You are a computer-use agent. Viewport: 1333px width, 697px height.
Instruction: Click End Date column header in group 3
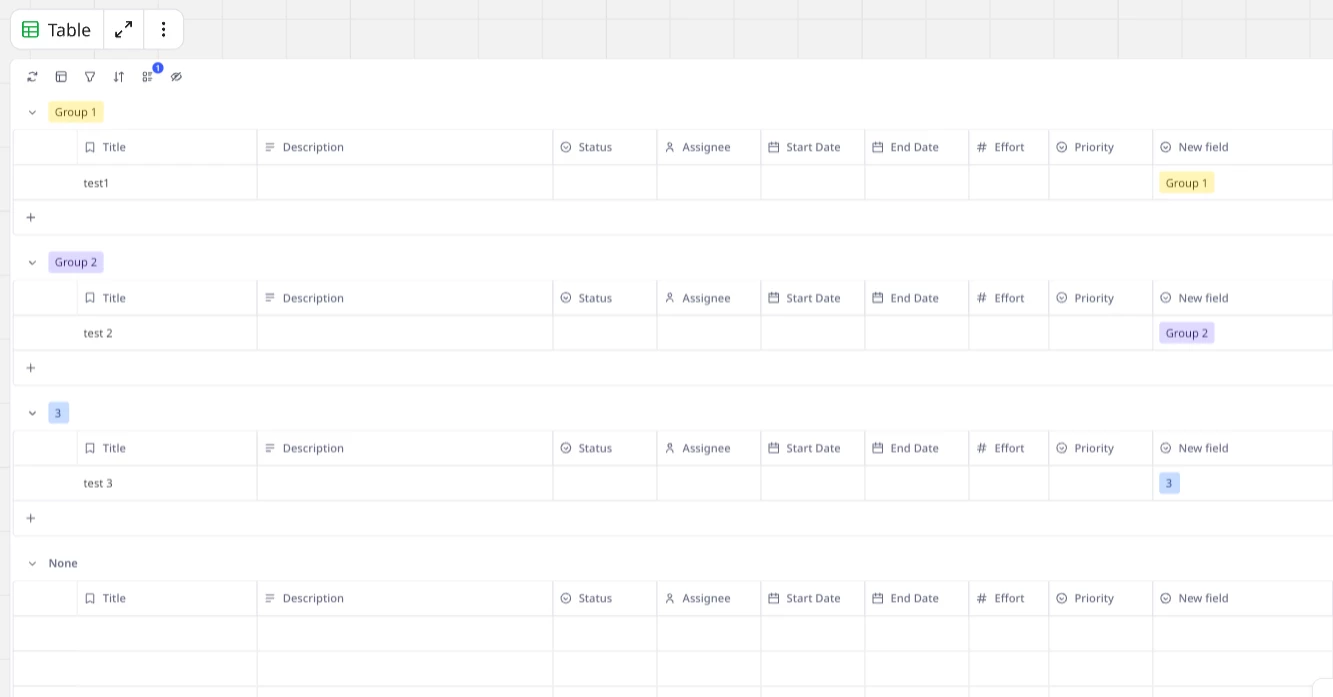[x=917, y=448]
